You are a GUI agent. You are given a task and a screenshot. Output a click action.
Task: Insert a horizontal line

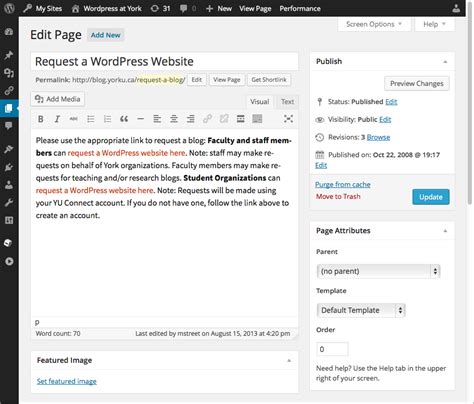point(141,119)
